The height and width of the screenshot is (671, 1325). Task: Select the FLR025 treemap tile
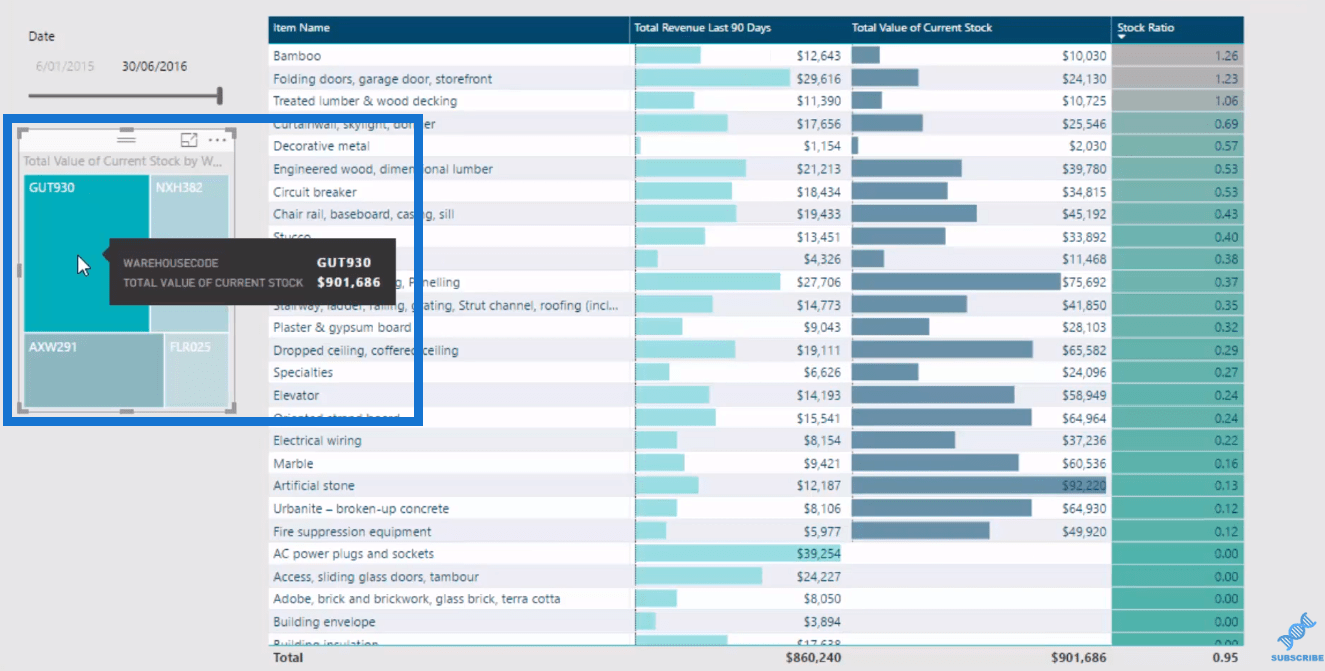(x=197, y=370)
